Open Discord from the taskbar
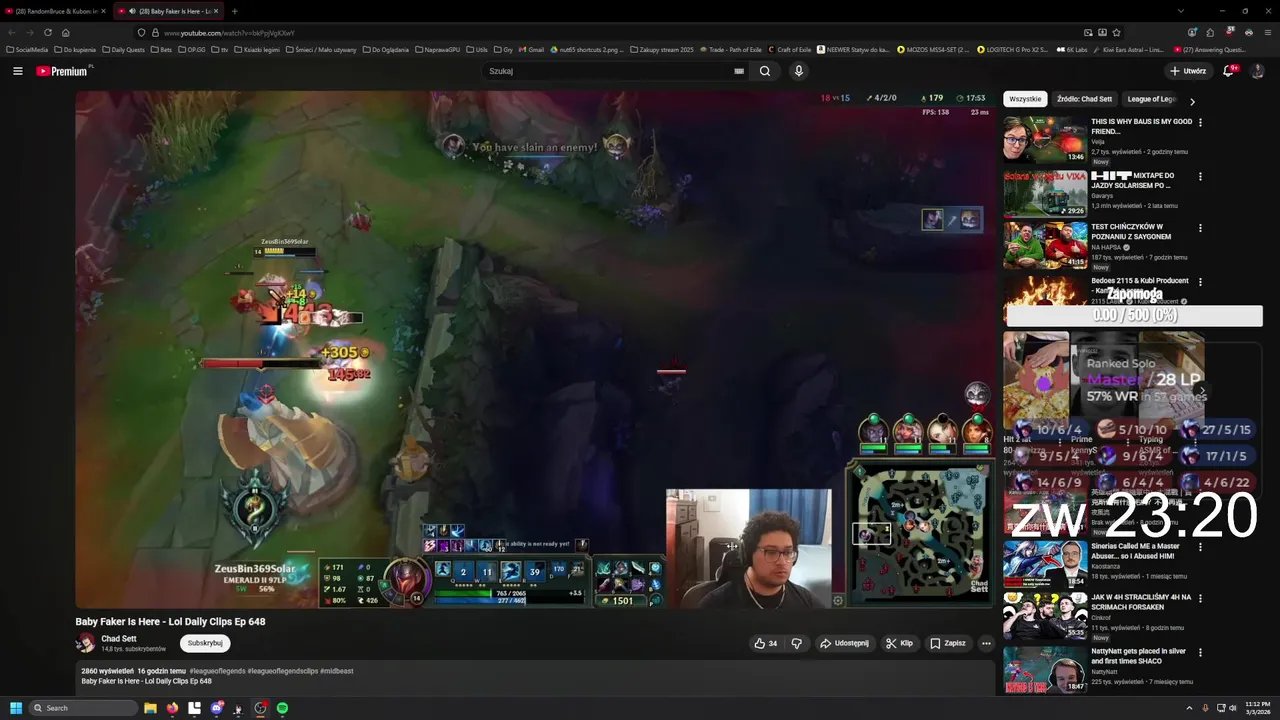The width and height of the screenshot is (1280, 720). pyautogui.click(x=216, y=708)
